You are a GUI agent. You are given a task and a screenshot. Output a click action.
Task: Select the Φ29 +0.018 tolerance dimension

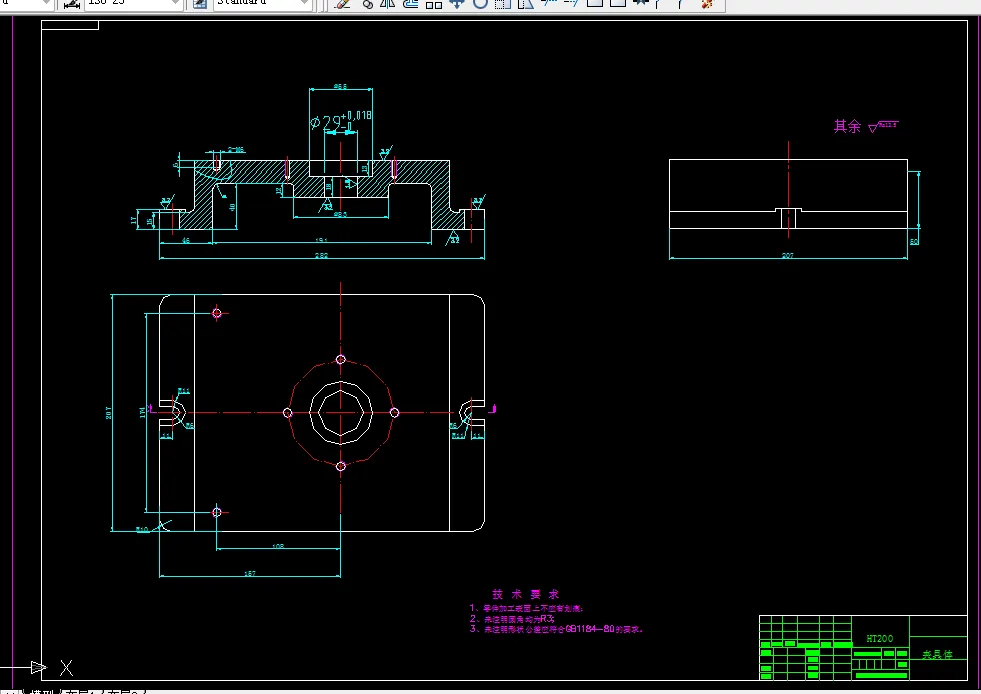(x=341, y=121)
